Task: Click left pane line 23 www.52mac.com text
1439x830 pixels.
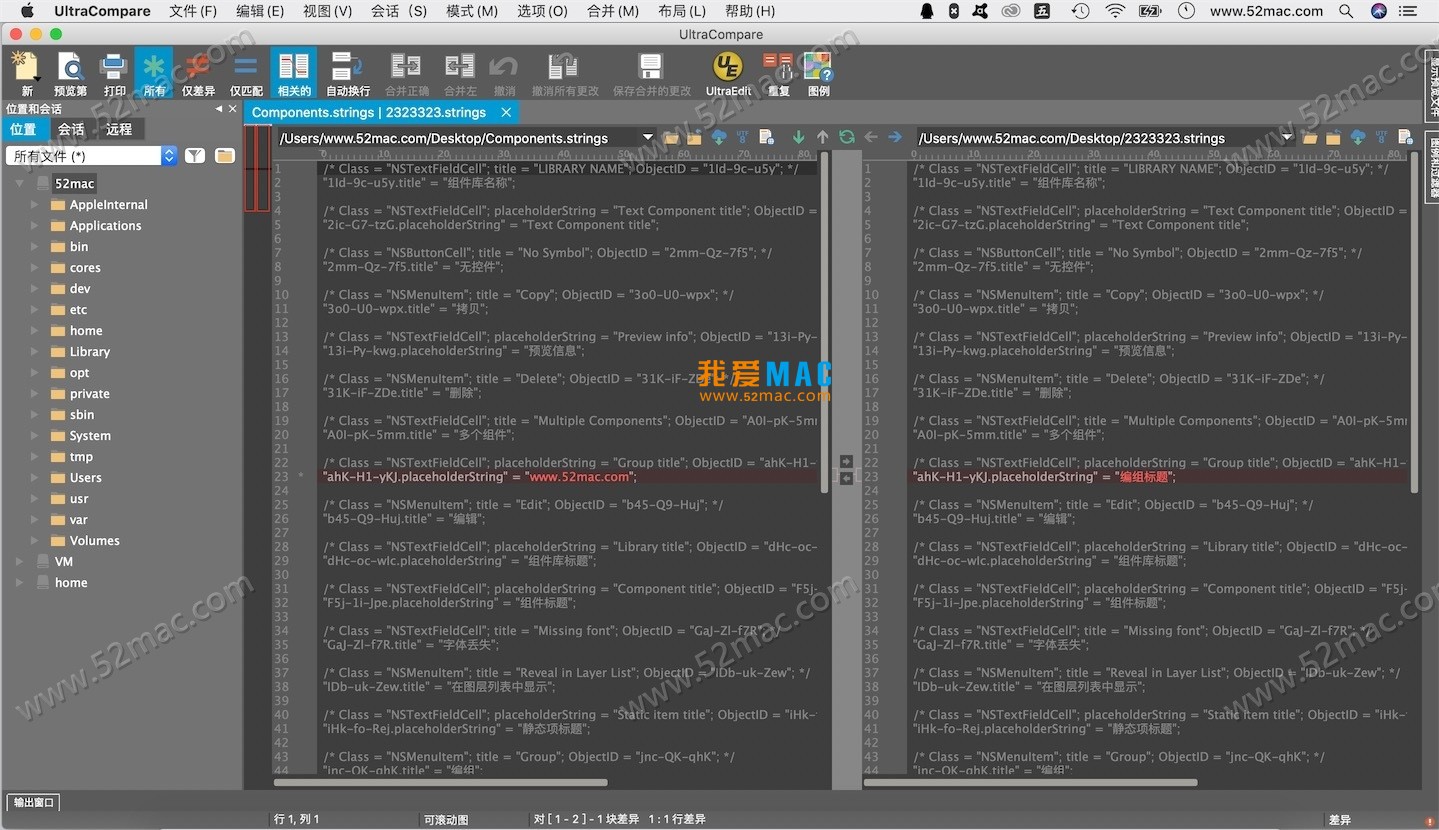Action: coord(578,477)
